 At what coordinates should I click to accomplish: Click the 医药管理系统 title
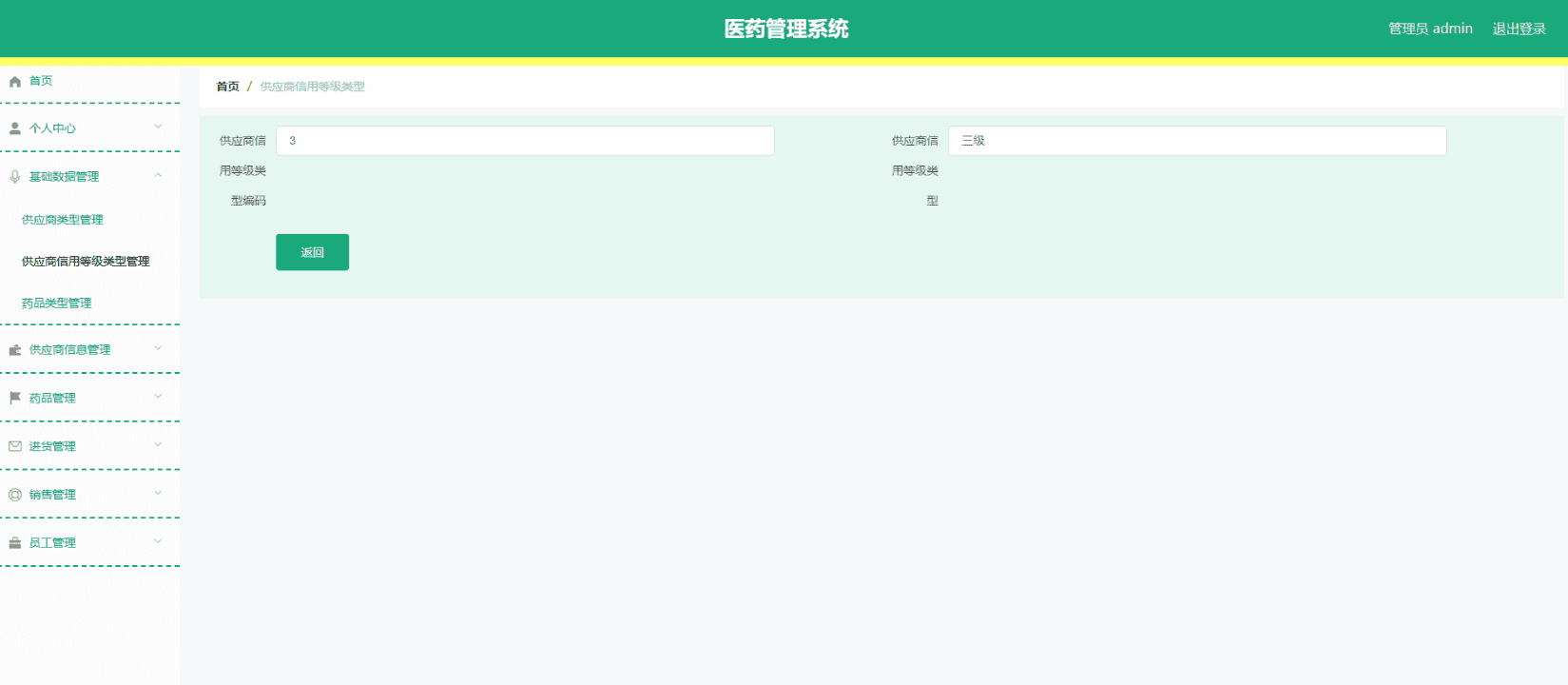pos(786,29)
